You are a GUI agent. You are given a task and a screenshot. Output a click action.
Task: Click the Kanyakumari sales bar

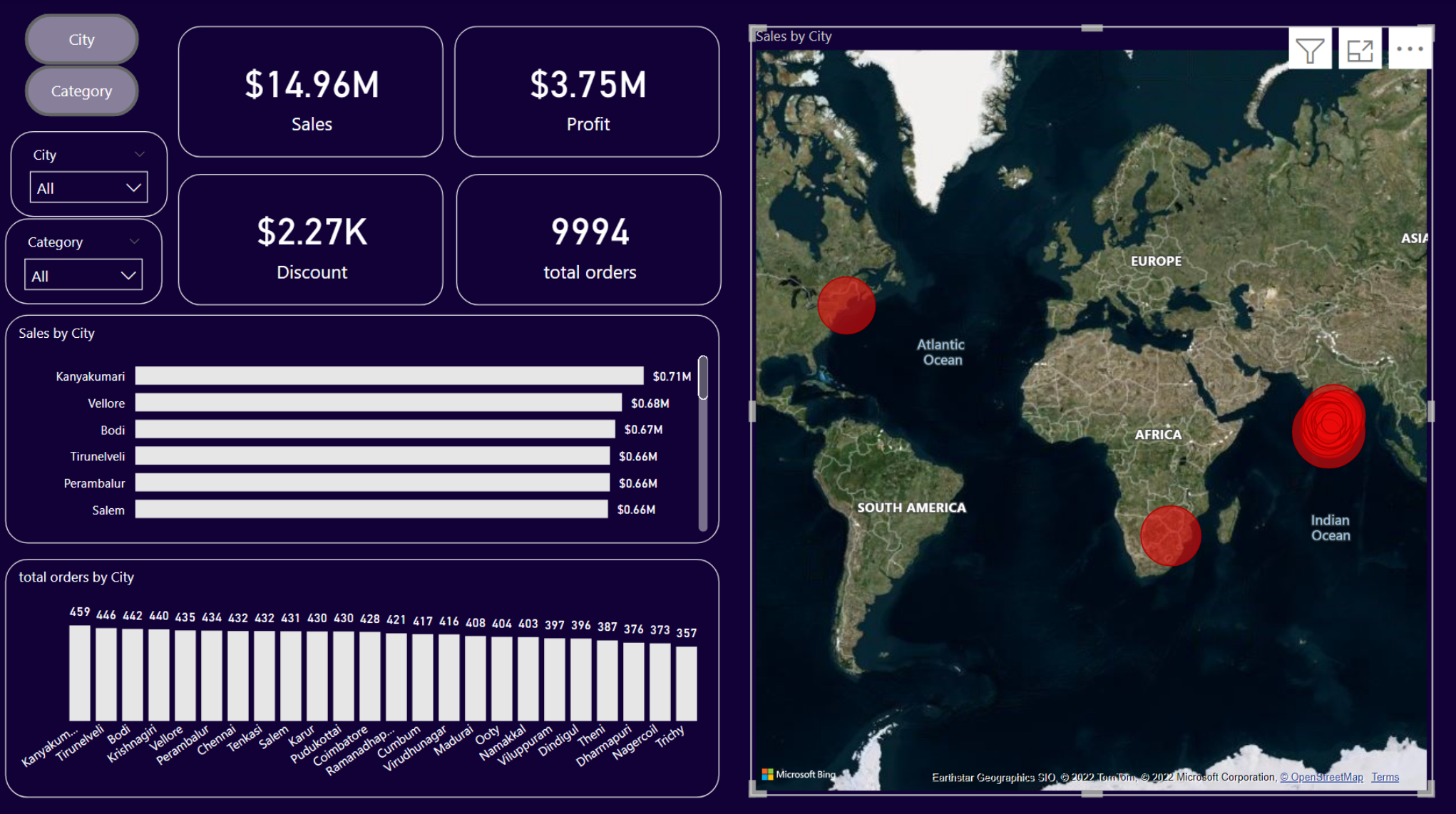click(x=389, y=376)
